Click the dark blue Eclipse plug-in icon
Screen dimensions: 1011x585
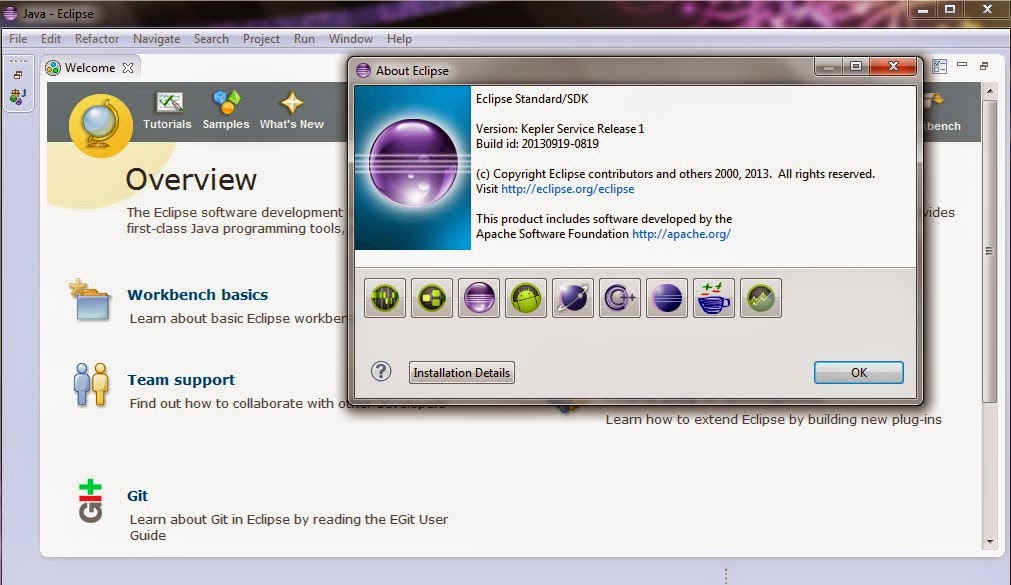pos(667,298)
